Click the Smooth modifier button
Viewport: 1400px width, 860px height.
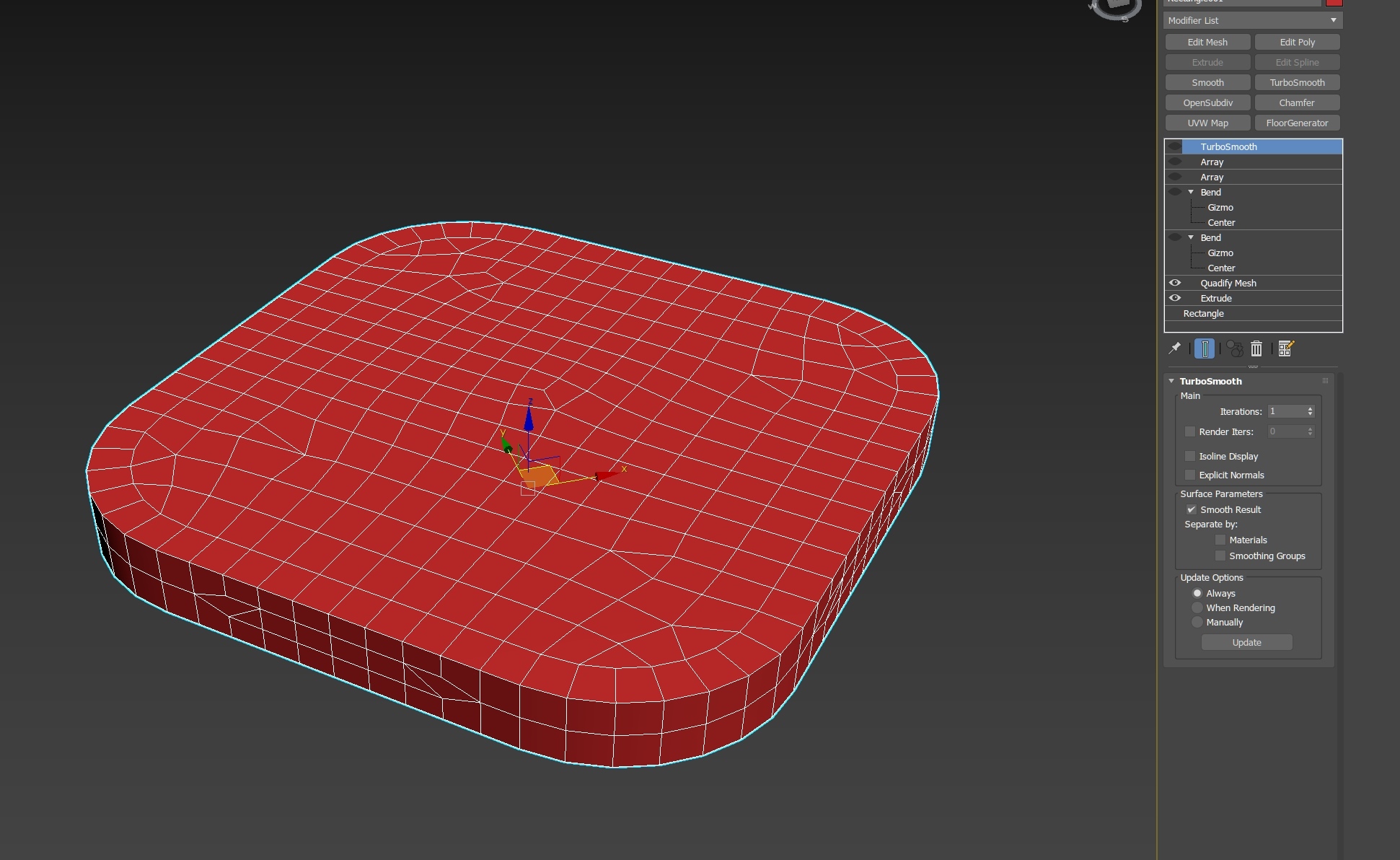[x=1207, y=82]
